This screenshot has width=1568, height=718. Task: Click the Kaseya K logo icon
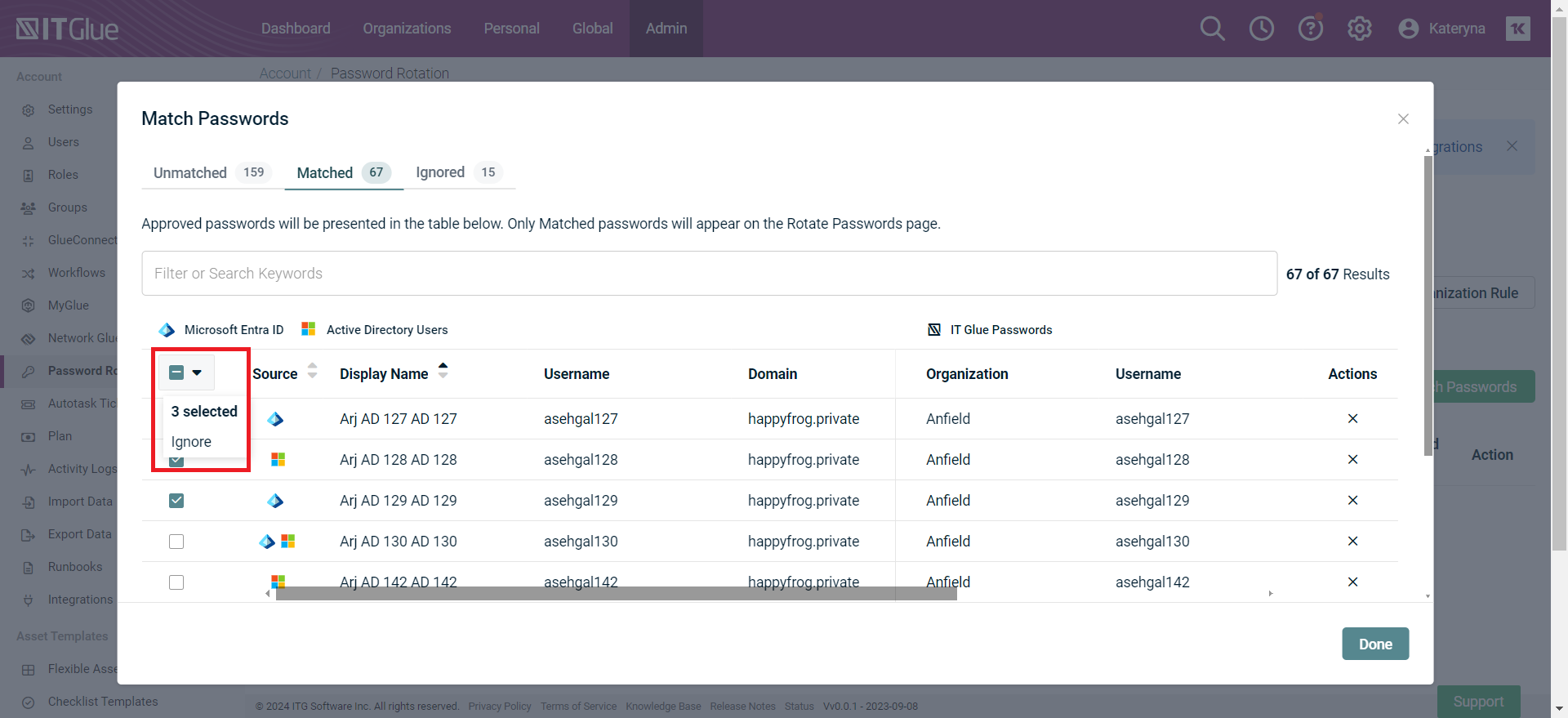(1517, 29)
